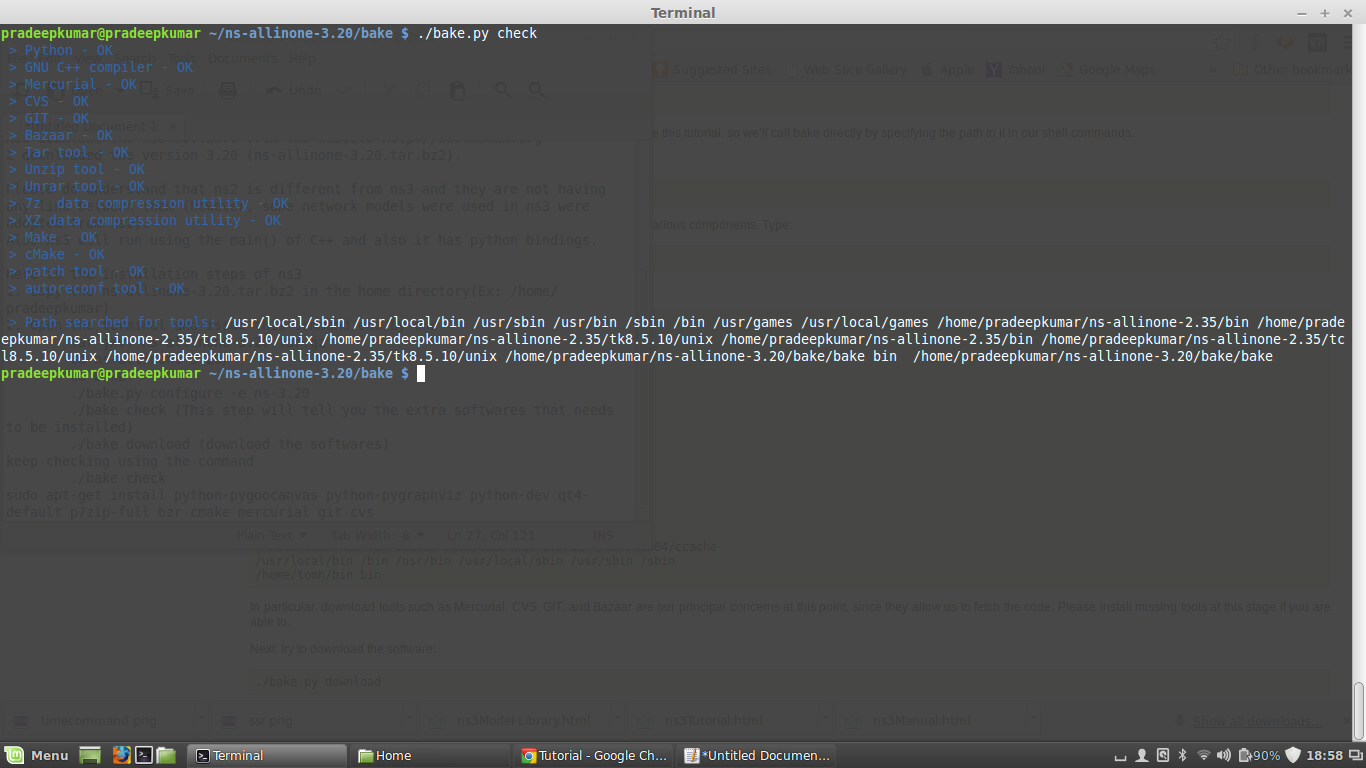This screenshot has width=1366, height=768.
Task: Click the terminal cursor at the last prompt
Action: [421, 373]
